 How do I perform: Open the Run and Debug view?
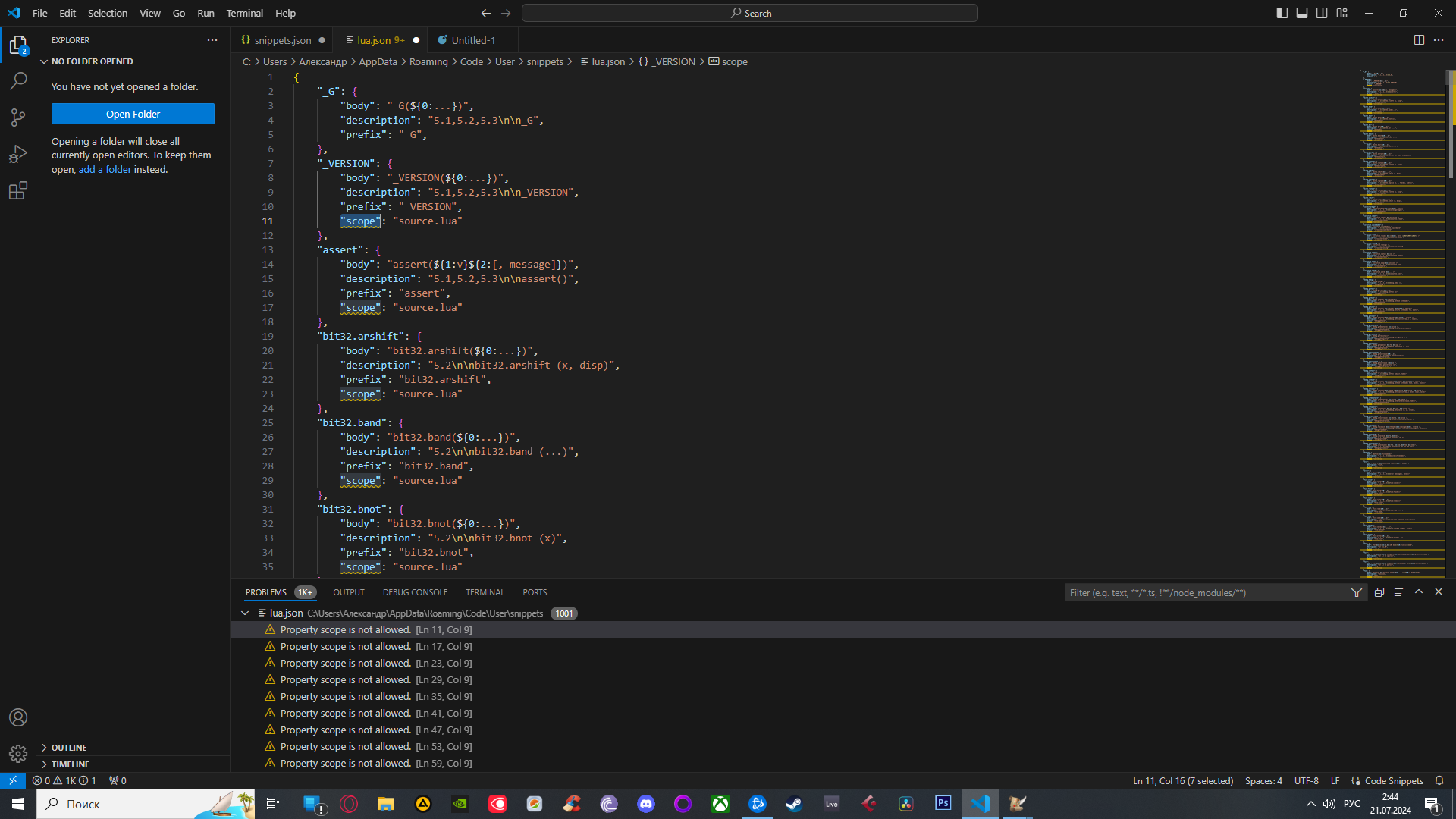tap(18, 154)
